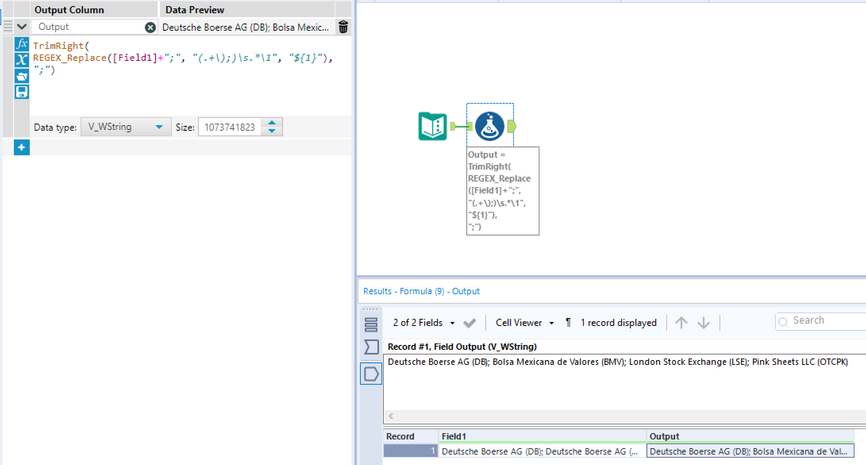Clear the Output column name

click(150, 27)
